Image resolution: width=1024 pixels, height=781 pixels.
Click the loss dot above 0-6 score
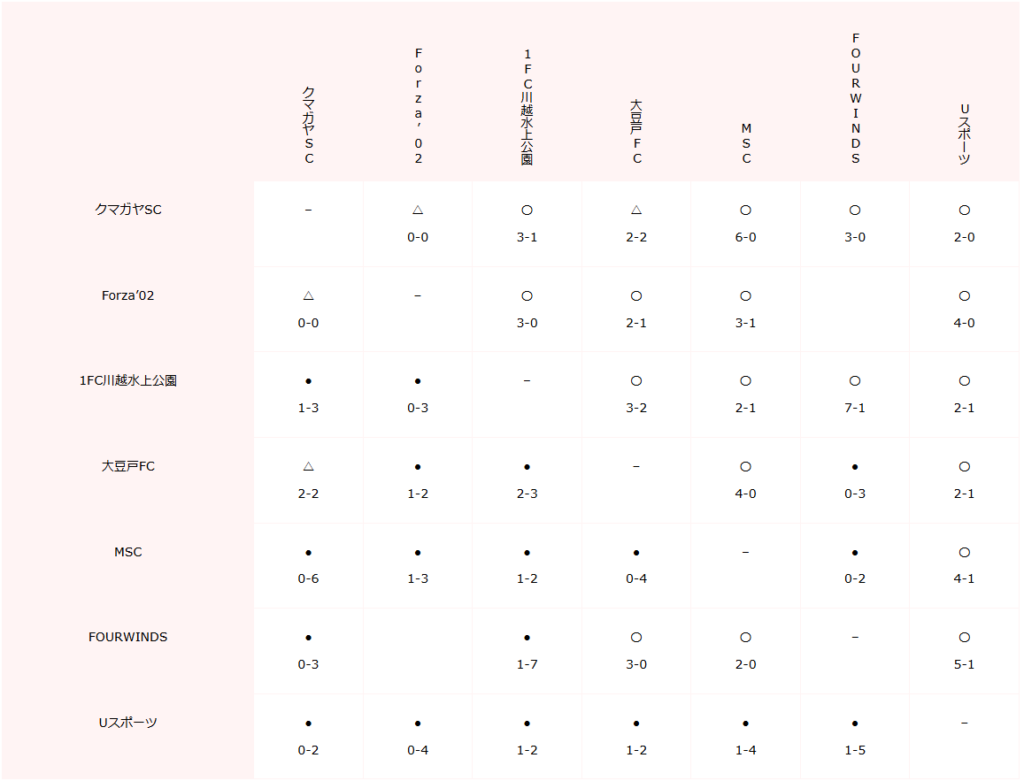click(308, 552)
